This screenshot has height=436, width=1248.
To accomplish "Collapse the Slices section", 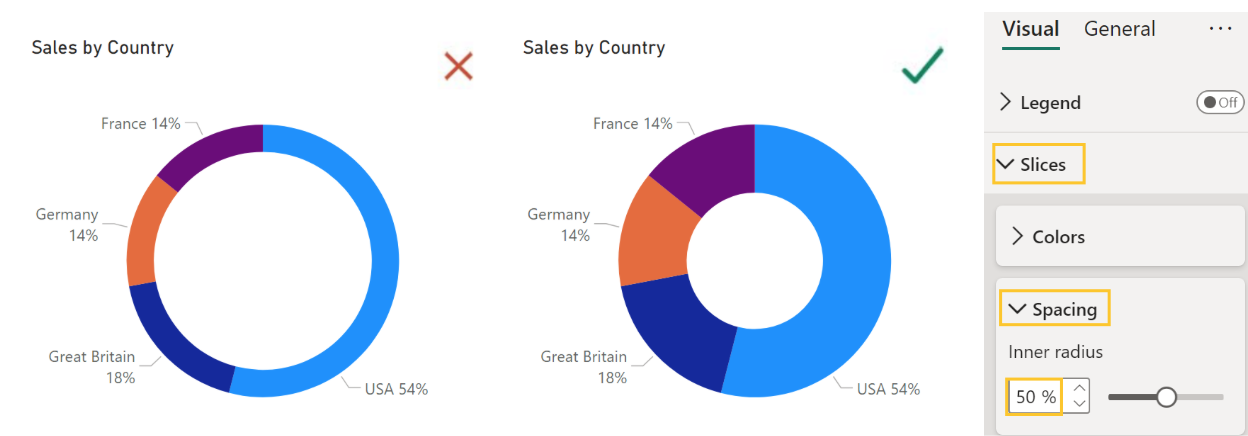I will click(1040, 165).
